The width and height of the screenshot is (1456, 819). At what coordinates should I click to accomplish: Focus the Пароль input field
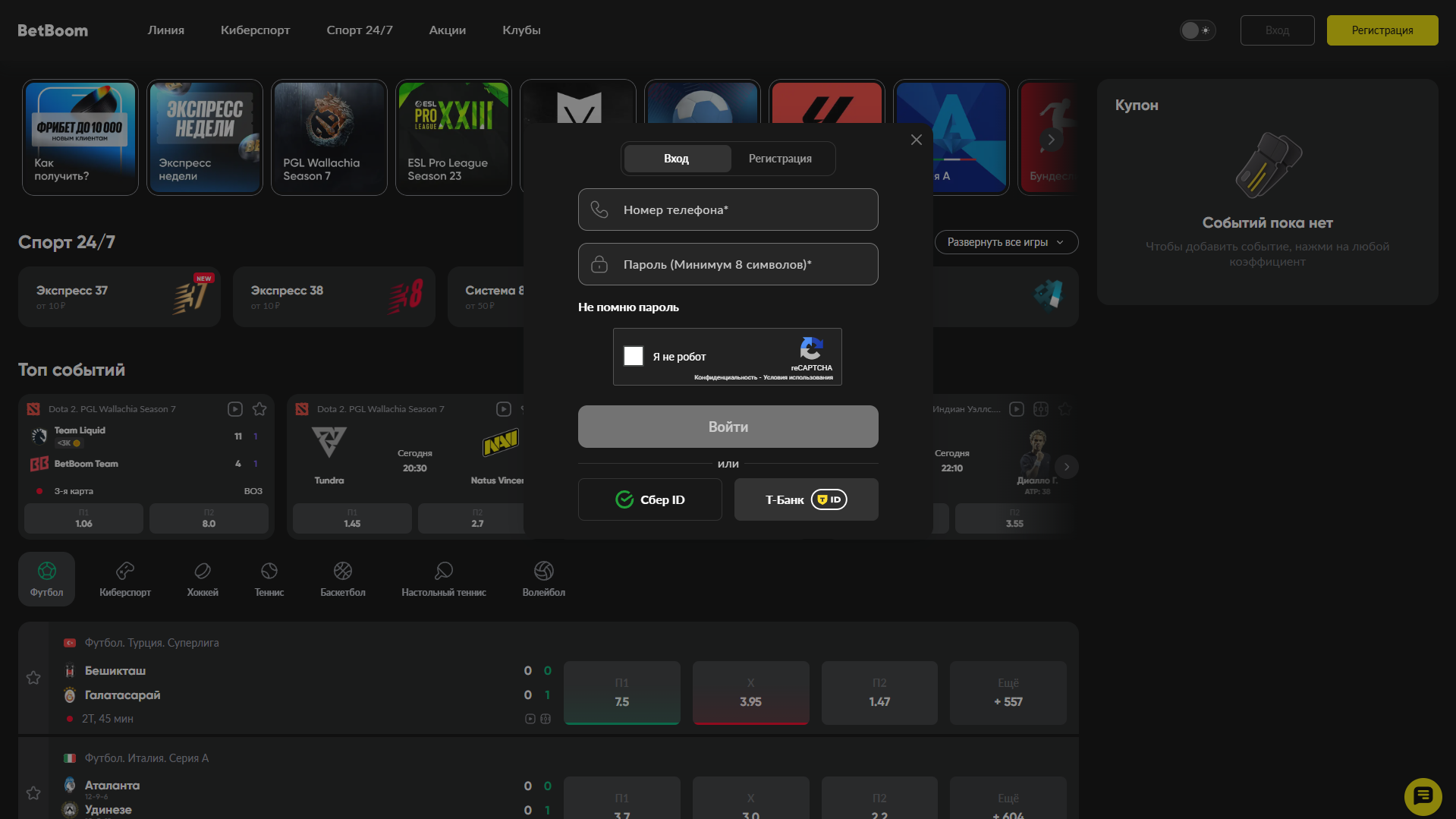click(x=728, y=264)
